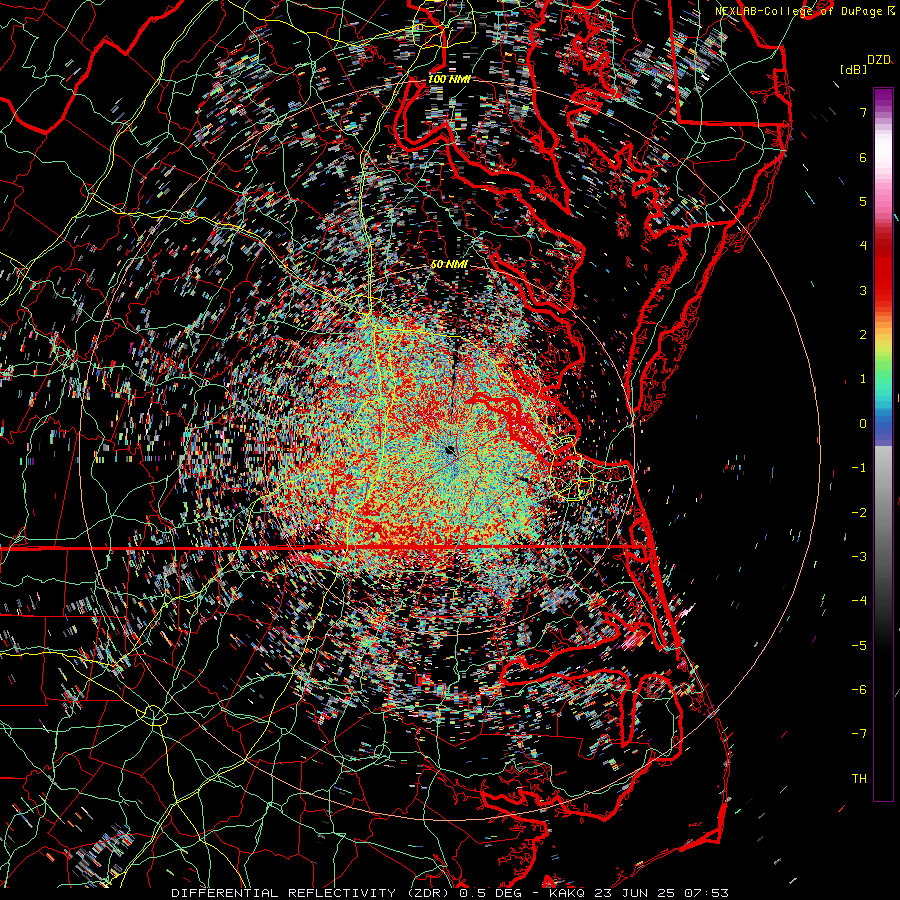Click the '1' value on the color scale

tap(863, 379)
